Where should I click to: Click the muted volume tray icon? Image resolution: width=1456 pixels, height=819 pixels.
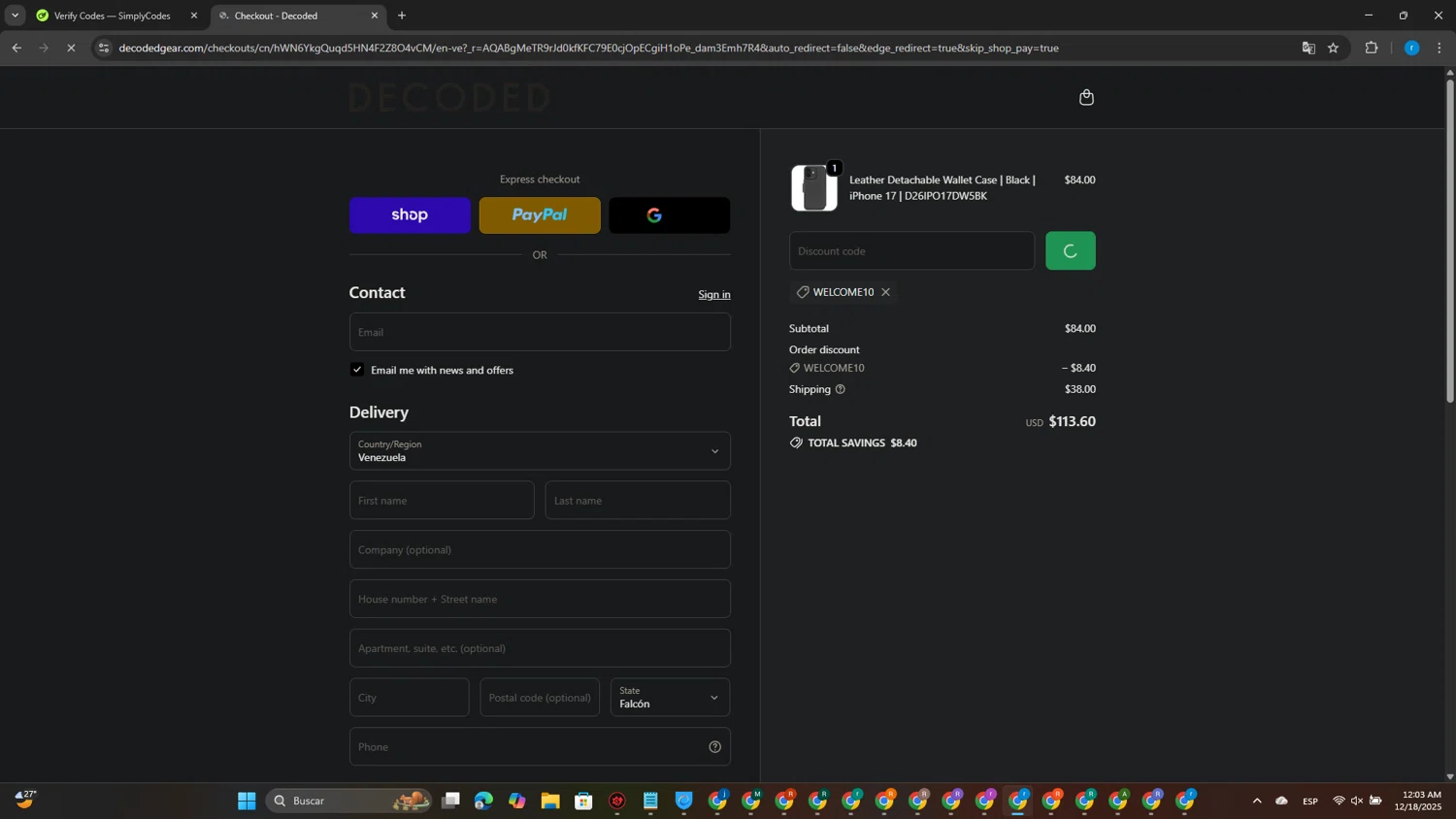tap(1357, 801)
